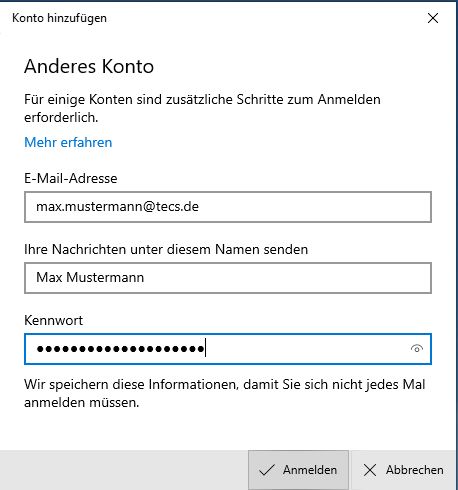
Task: Open the Mehr erfahren link
Action: (68, 142)
